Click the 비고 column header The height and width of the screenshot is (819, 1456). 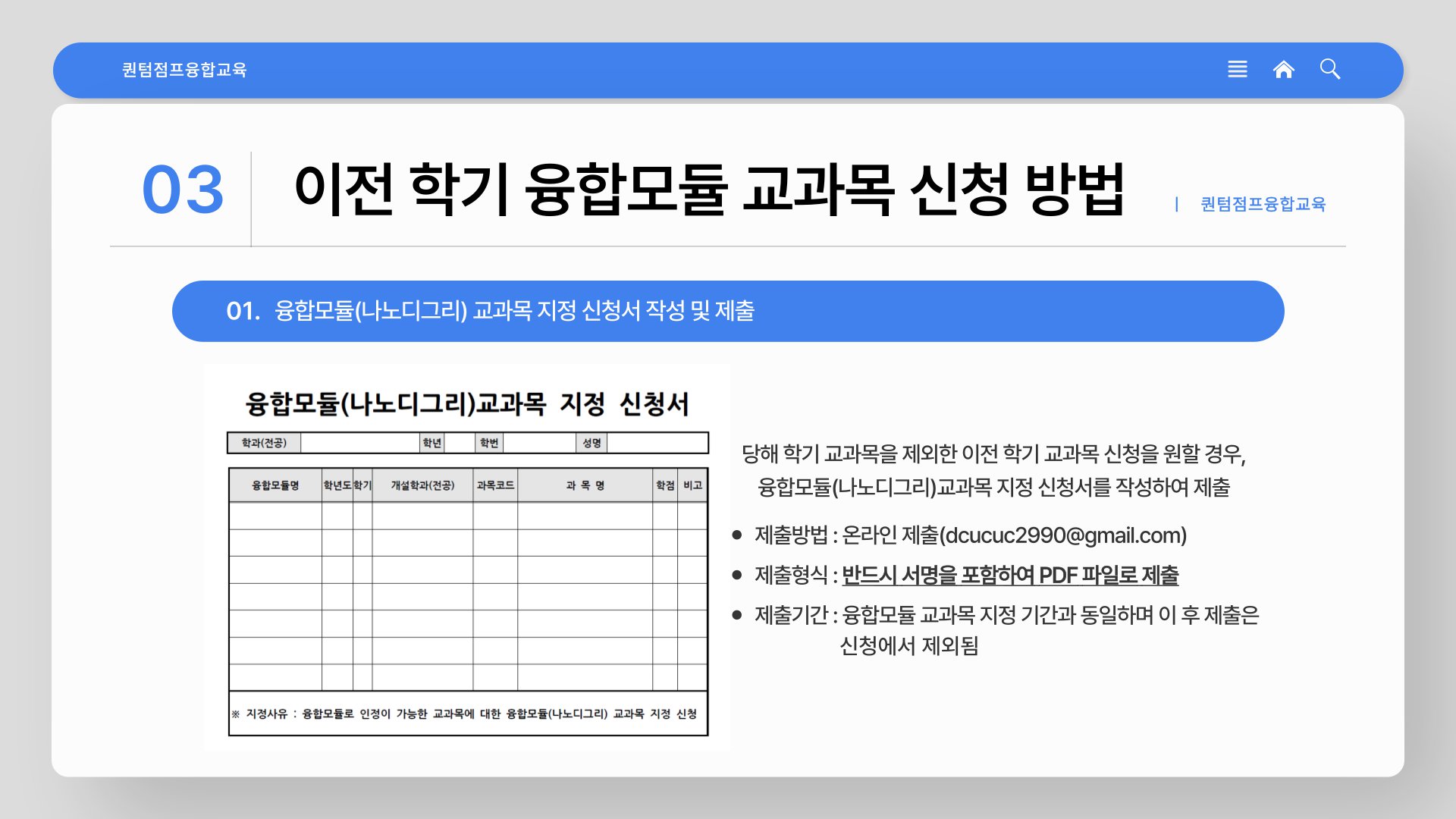click(x=692, y=485)
